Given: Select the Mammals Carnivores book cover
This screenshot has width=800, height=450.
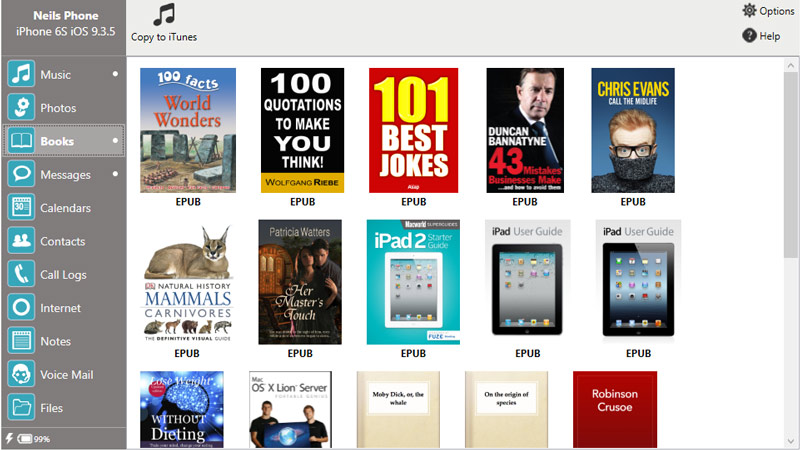Looking at the screenshot, I should (187, 282).
